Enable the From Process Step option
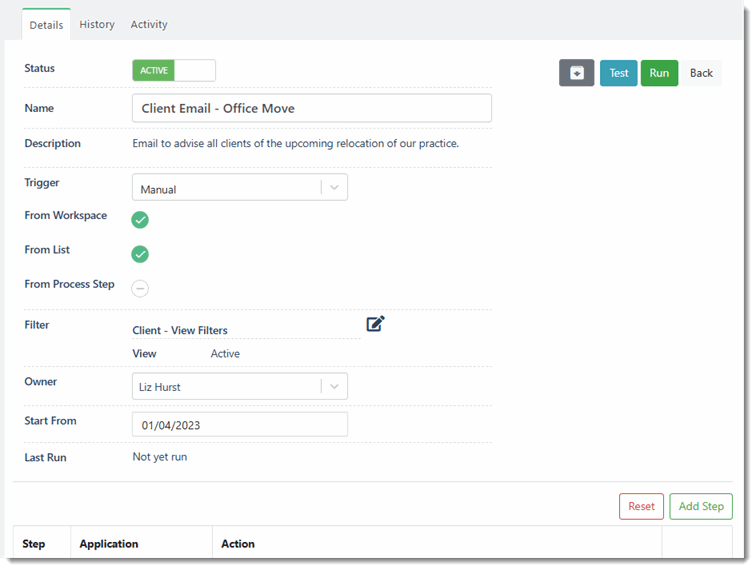756x570 pixels. point(140,288)
